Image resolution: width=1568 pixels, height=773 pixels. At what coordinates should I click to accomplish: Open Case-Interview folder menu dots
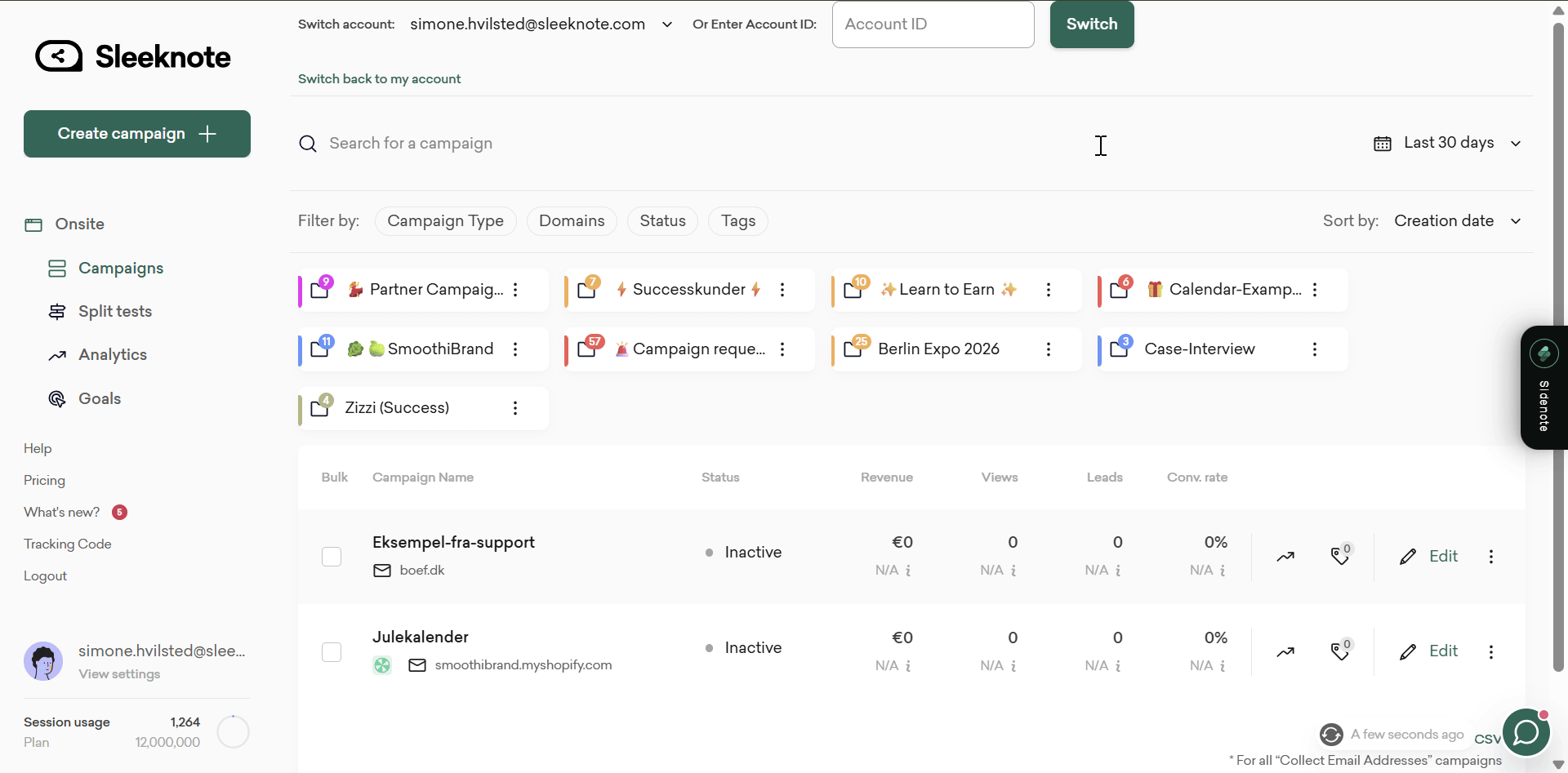tap(1315, 349)
